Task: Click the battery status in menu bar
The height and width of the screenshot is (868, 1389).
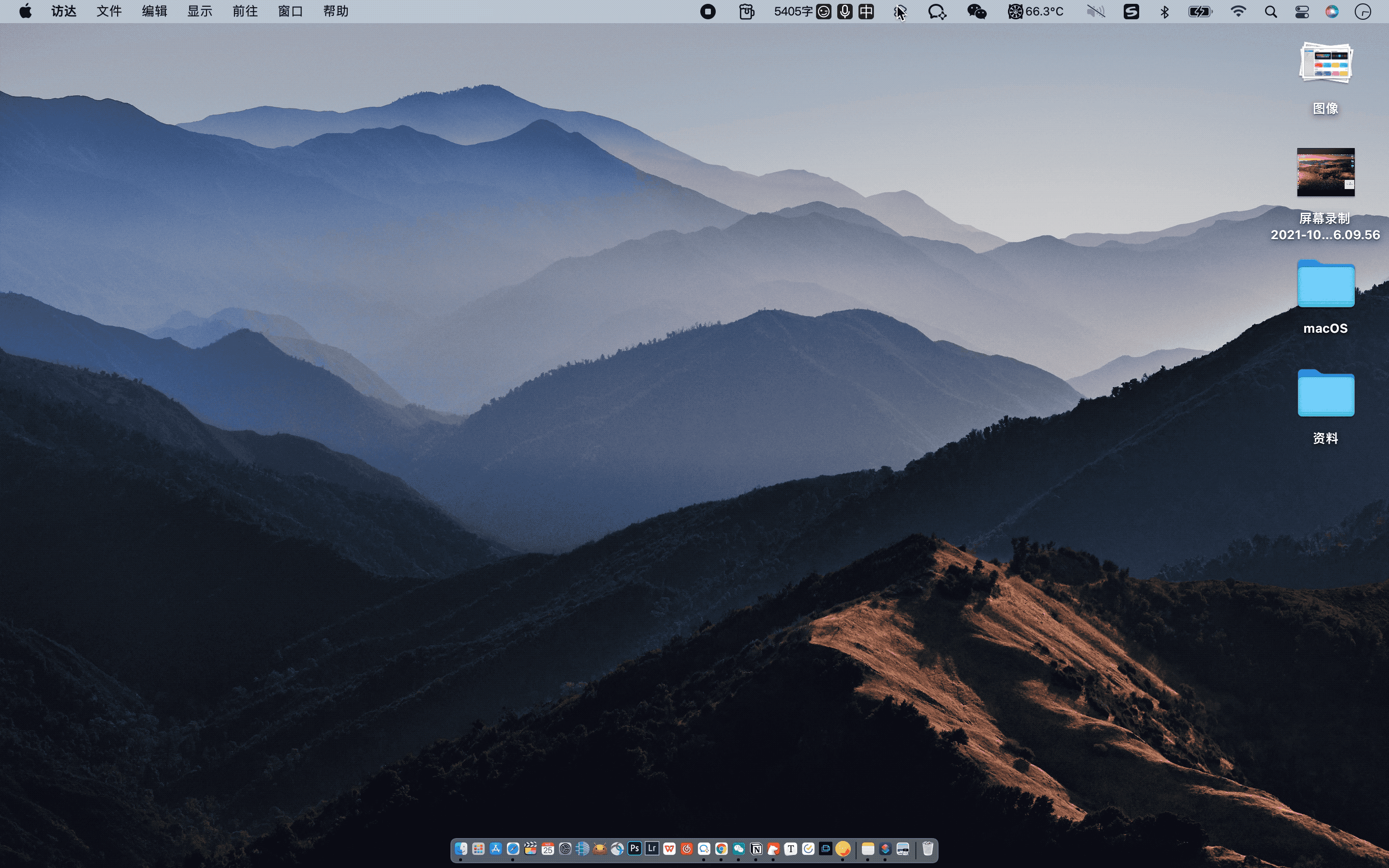Action: click(1200, 11)
